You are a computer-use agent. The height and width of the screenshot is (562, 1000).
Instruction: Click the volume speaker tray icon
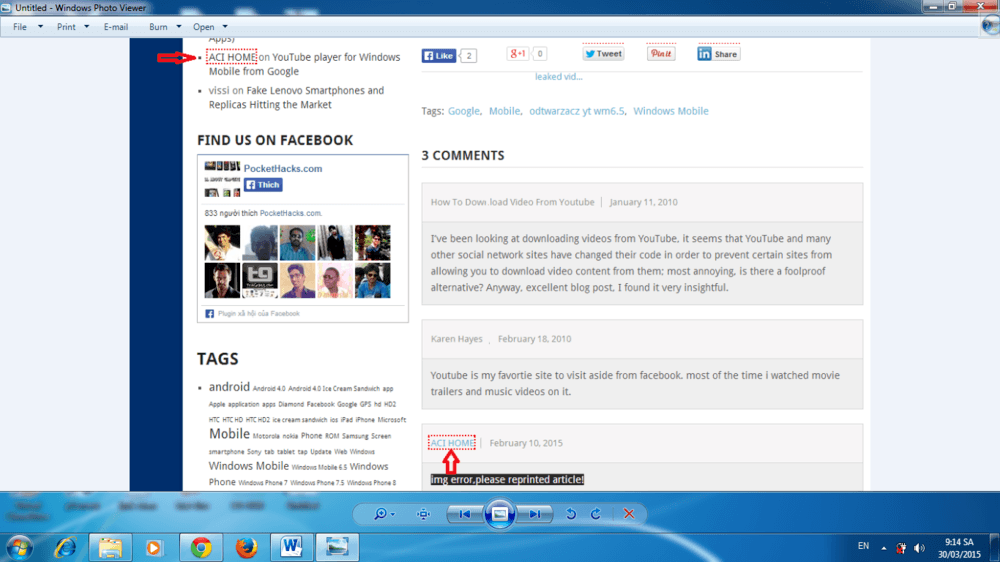click(x=919, y=548)
